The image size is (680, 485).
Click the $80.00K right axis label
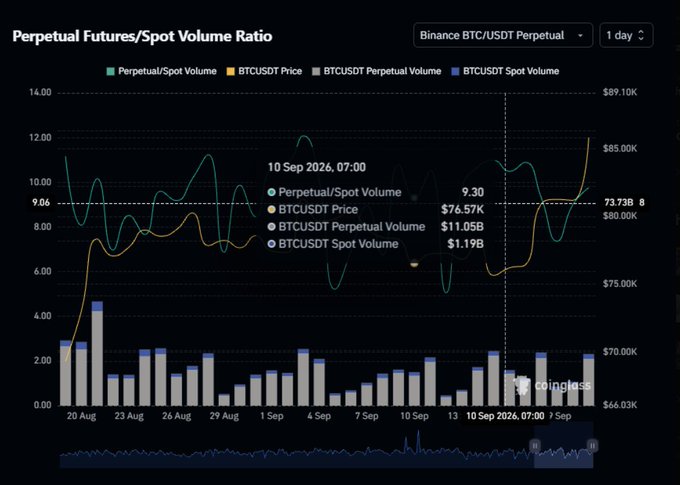(620, 216)
